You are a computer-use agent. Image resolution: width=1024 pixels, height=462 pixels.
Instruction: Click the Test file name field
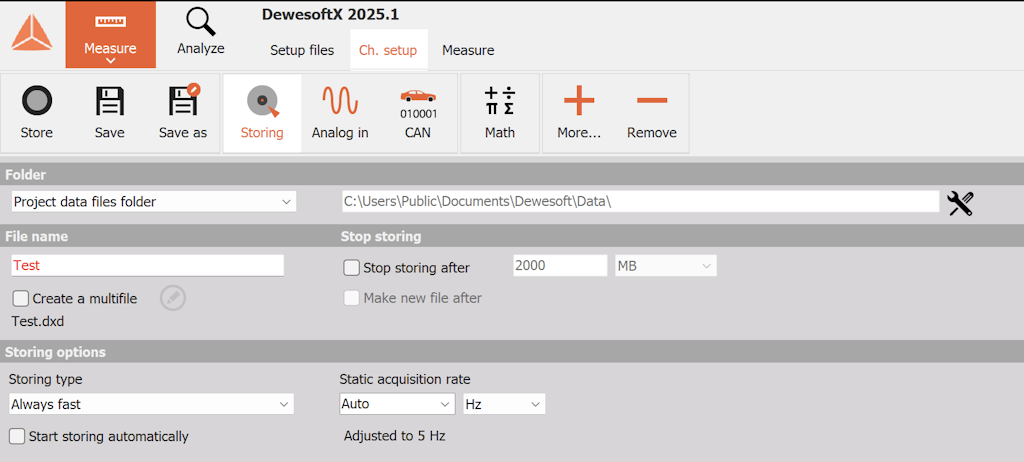[x=148, y=265]
